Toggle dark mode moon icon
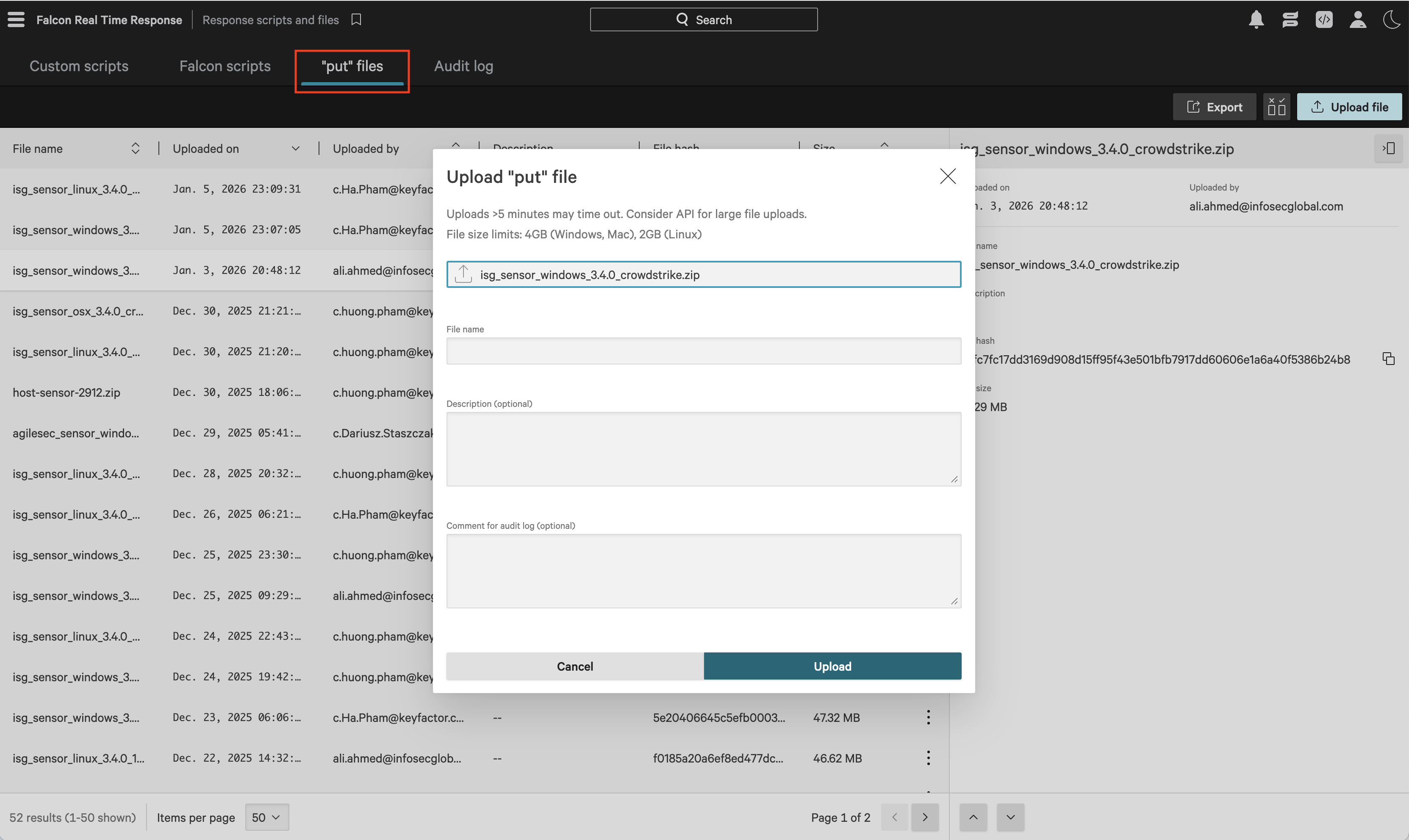Screen dimensions: 1409x840 point(1391,20)
